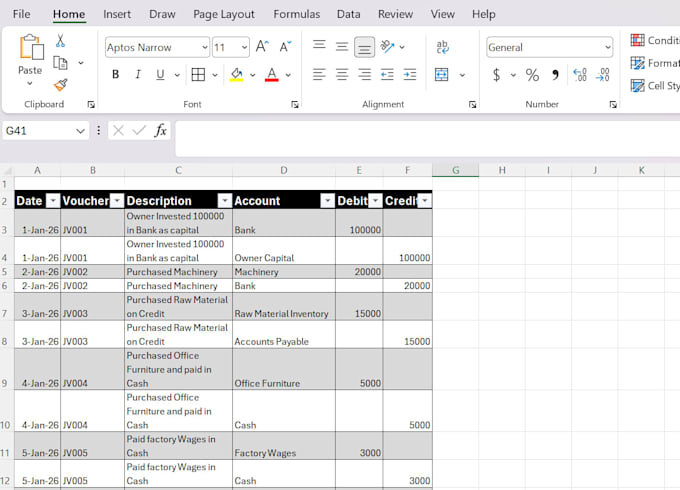This screenshot has width=680, height=490.
Task: Toggle Underline formatting
Action: 160,75
